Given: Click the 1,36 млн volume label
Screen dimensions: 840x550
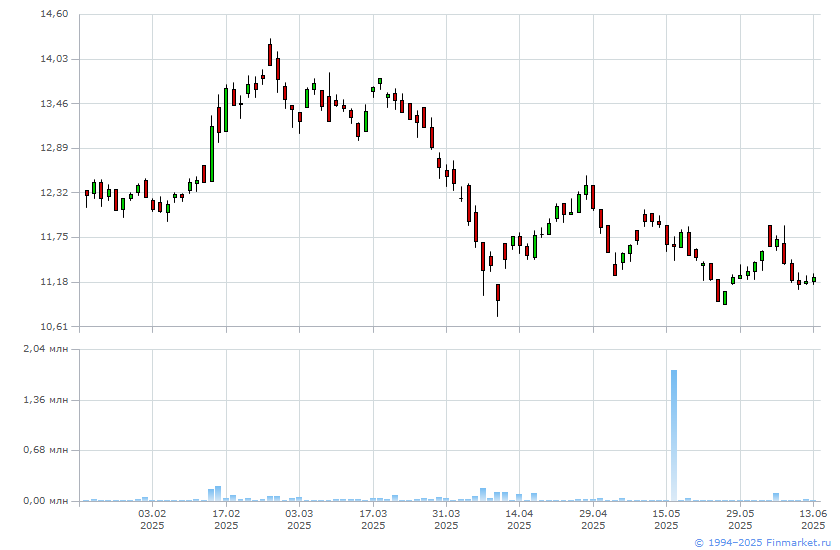Looking at the screenshot, I should (46, 400).
